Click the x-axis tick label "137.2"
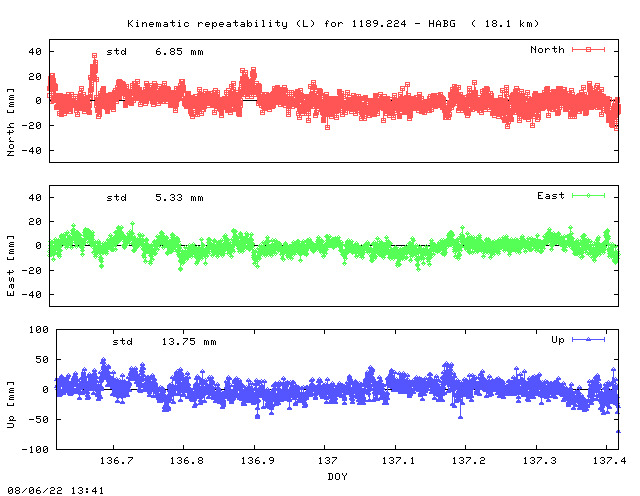 (x=469, y=460)
